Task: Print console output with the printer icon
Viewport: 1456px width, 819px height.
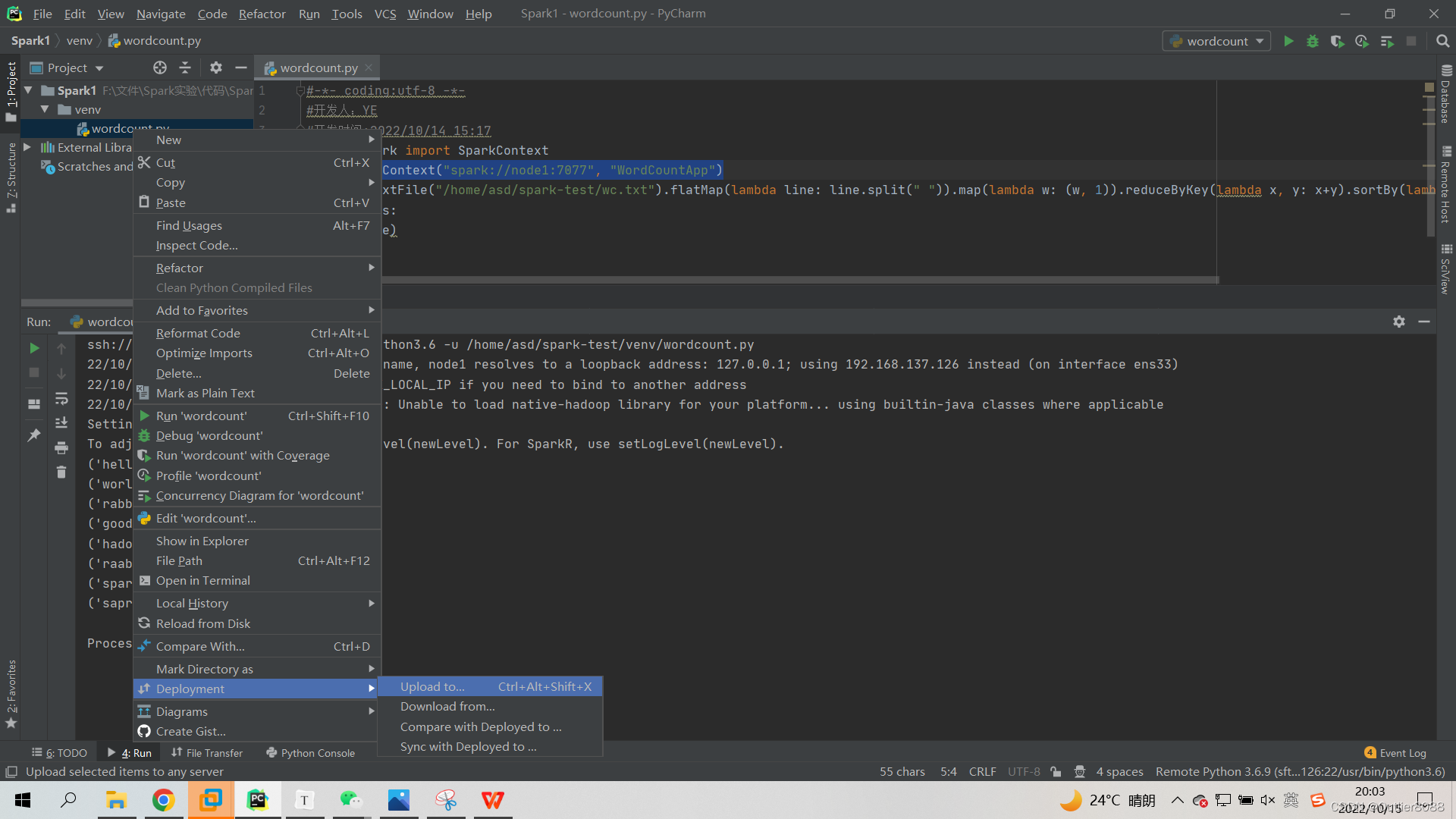Action: pos(61,447)
